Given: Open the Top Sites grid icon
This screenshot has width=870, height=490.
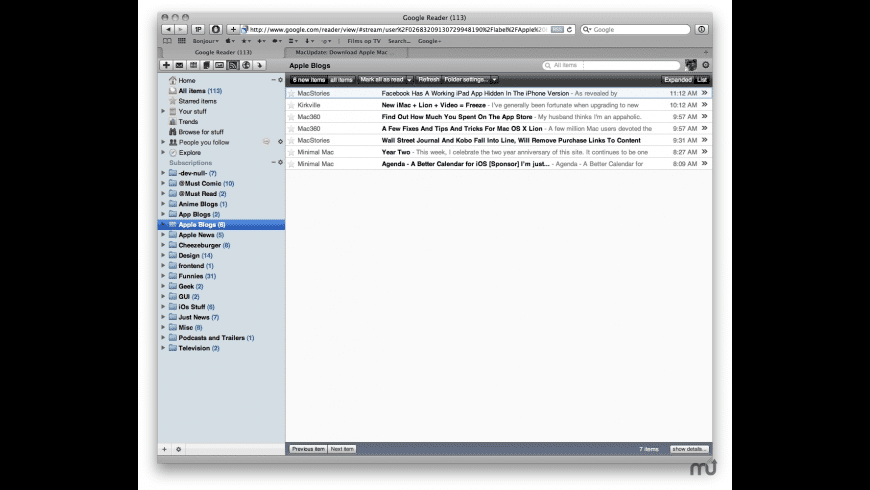Looking at the screenshot, I should click(x=181, y=41).
